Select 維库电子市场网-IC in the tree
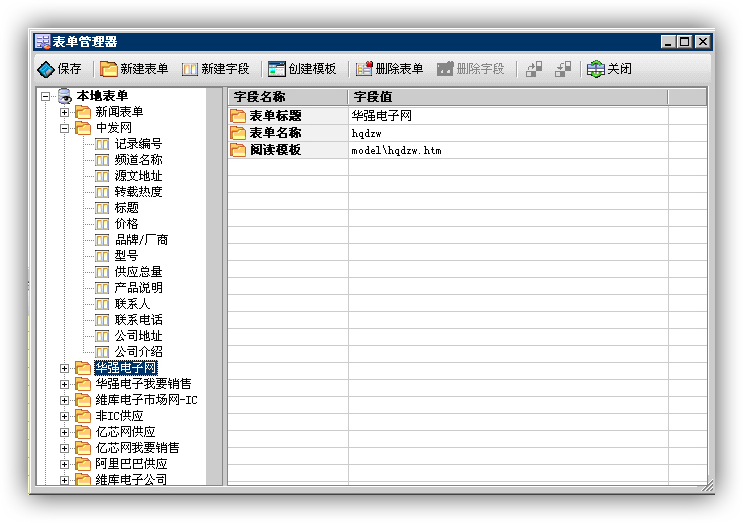This screenshot has height=523, width=743. pyautogui.click(x=146, y=400)
